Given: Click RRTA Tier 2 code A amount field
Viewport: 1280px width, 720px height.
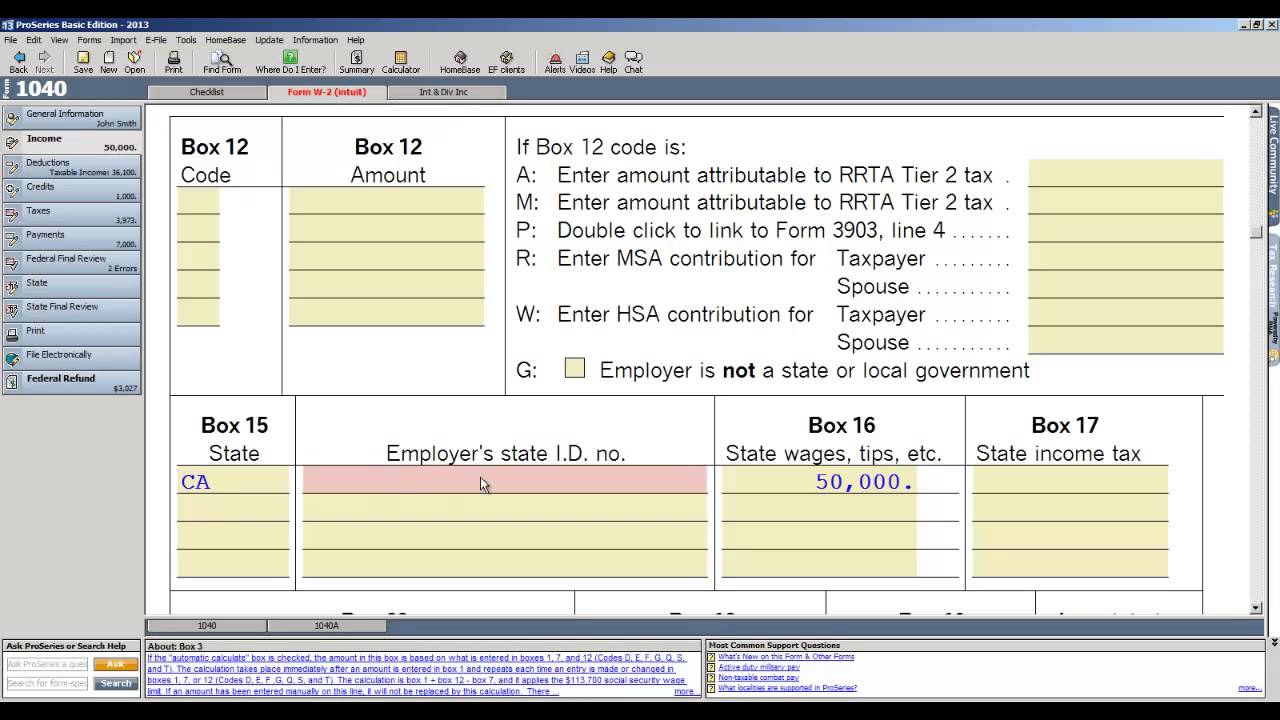Looking at the screenshot, I should click(1125, 173).
